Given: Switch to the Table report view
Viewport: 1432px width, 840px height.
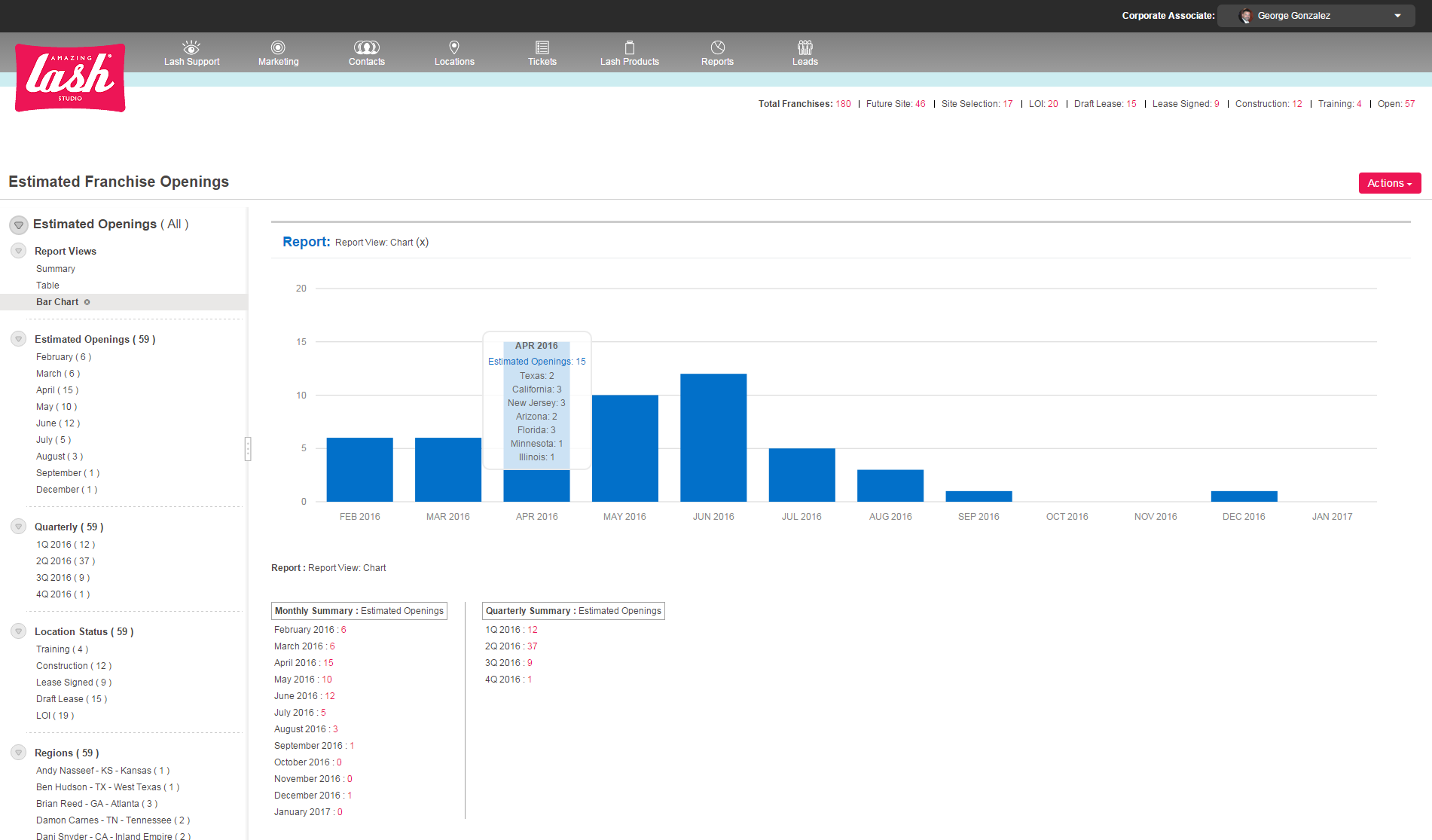Looking at the screenshot, I should pos(47,286).
